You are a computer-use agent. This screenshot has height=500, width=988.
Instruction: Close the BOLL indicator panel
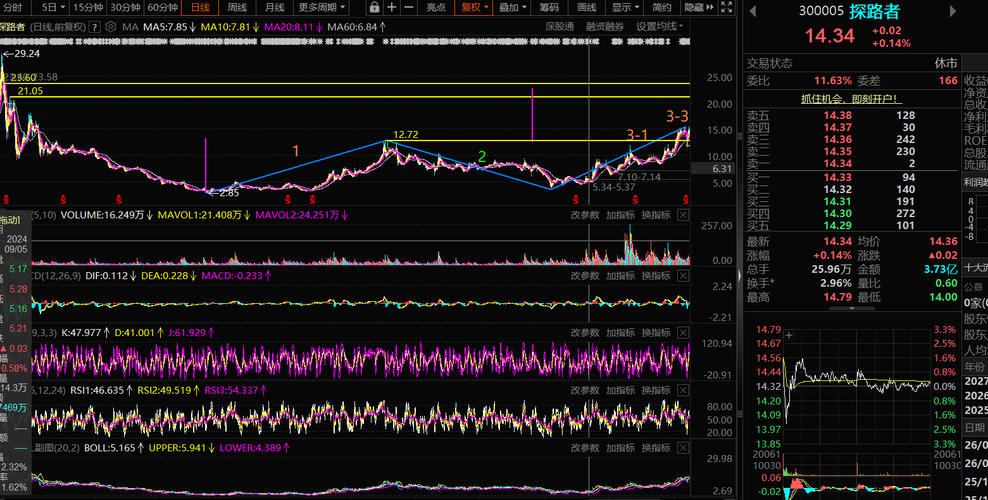click(682, 448)
